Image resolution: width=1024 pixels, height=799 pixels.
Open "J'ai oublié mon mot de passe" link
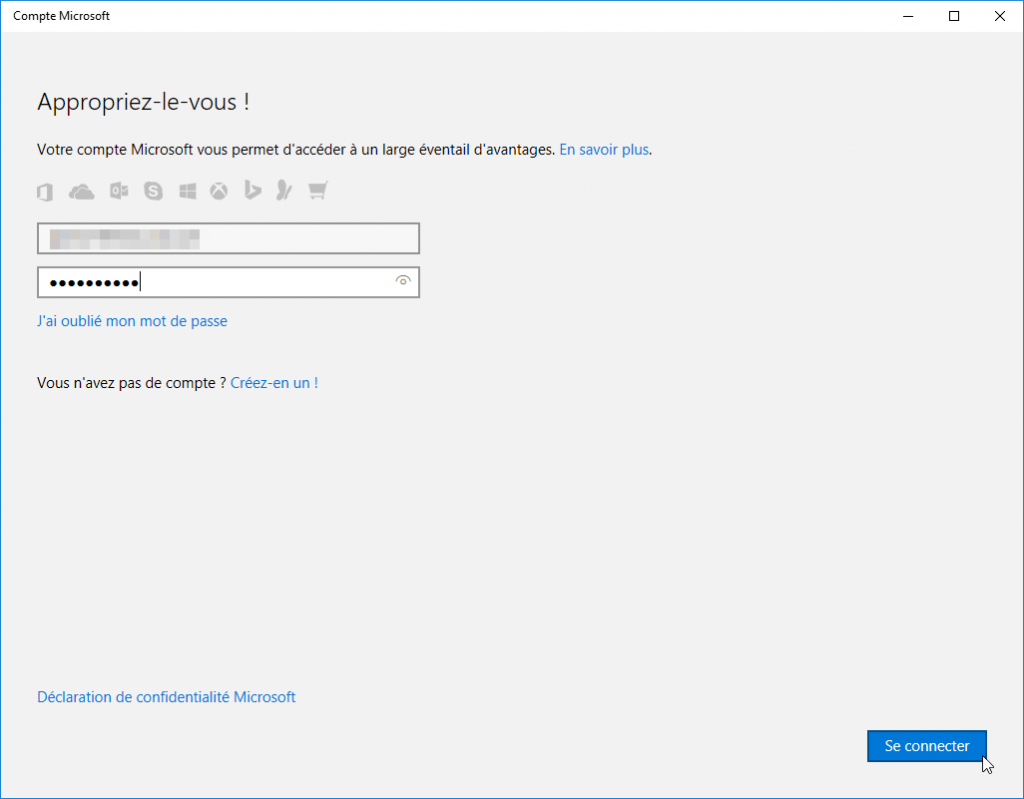pyautogui.click(x=132, y=321)
